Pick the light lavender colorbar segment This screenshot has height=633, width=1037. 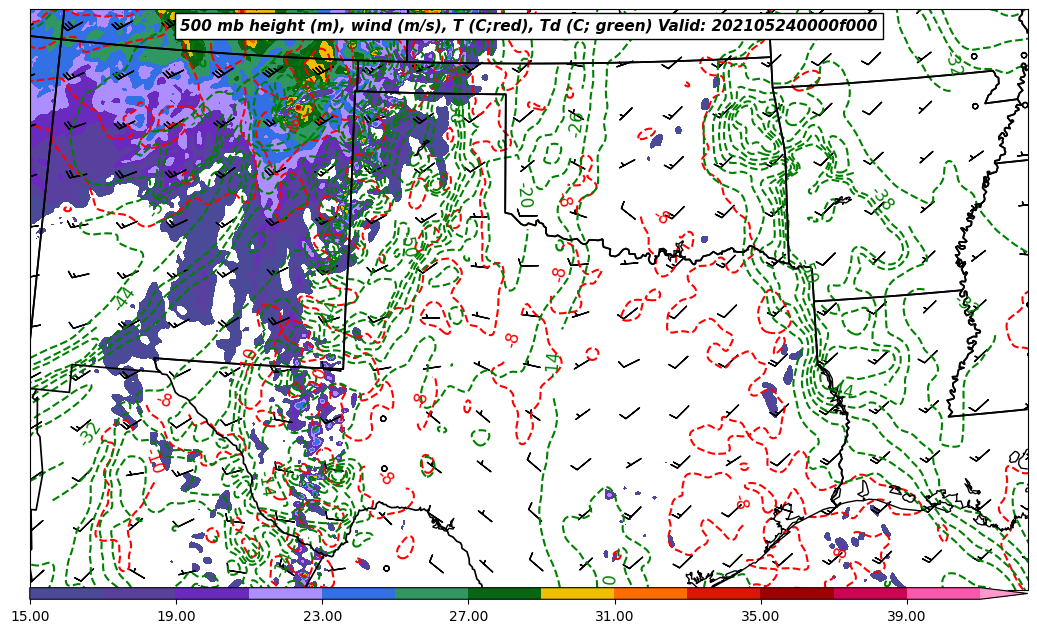(285, 593)
